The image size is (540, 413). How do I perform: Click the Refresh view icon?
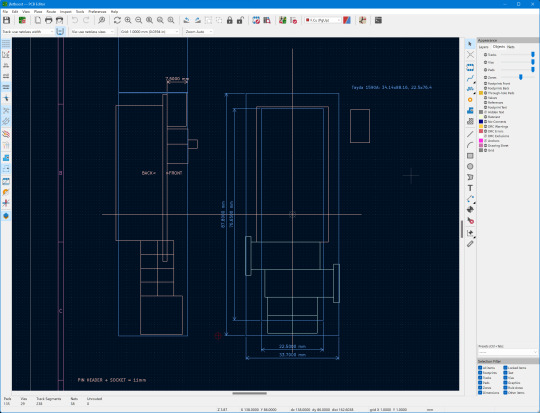click(117, 20)
